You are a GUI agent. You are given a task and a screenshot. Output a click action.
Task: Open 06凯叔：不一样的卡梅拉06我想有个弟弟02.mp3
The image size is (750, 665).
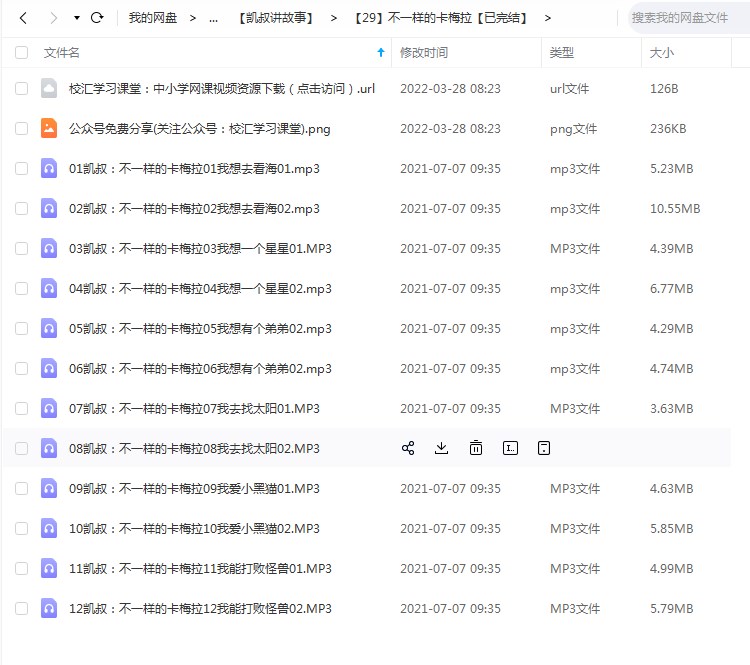(200, 369)
